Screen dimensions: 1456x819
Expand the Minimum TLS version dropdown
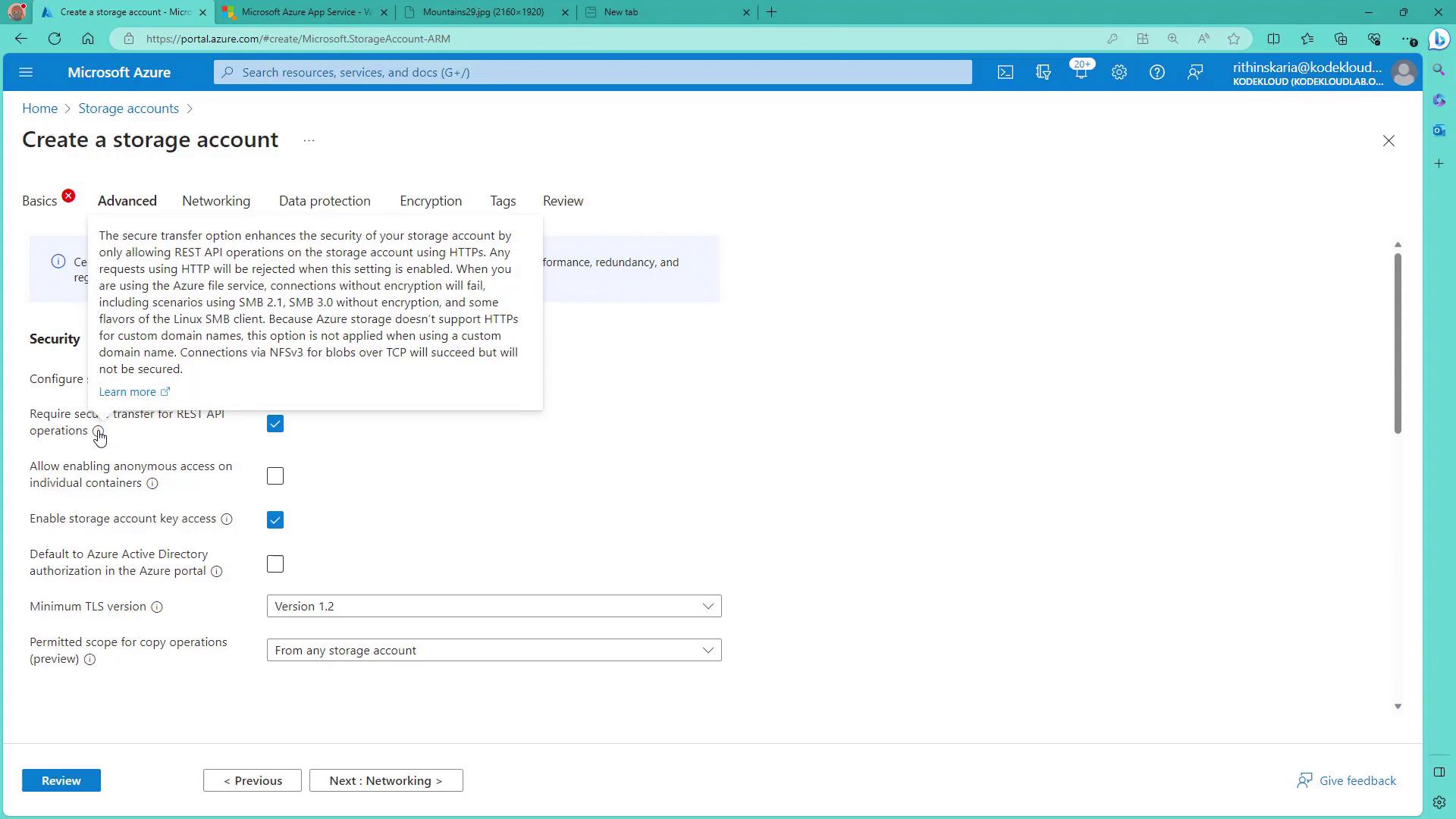(494, 607)
